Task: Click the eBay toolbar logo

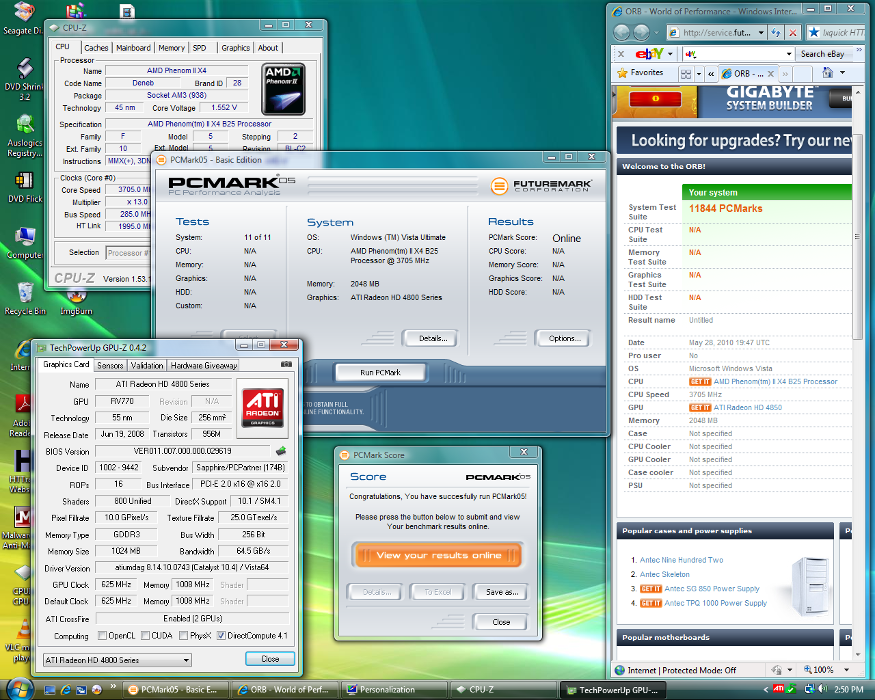Action: (650, 54)
